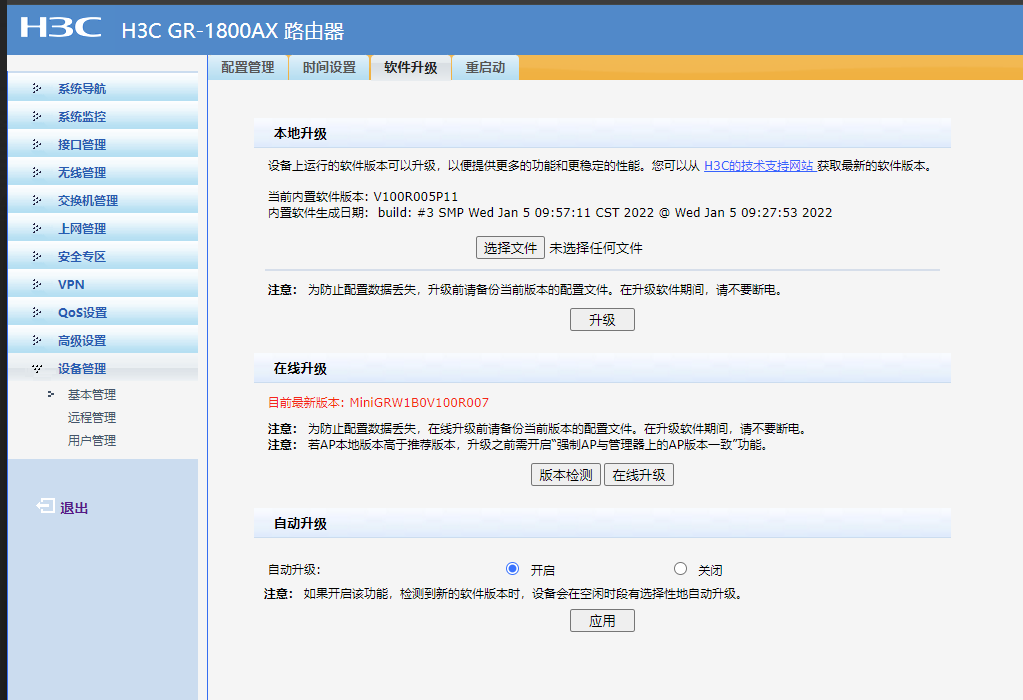The width and height of the screenshot is (1023, 700).
Task: Collapse 设备管理 via its arrow icon
Action: pyautogui.click(x=37, y=369)
